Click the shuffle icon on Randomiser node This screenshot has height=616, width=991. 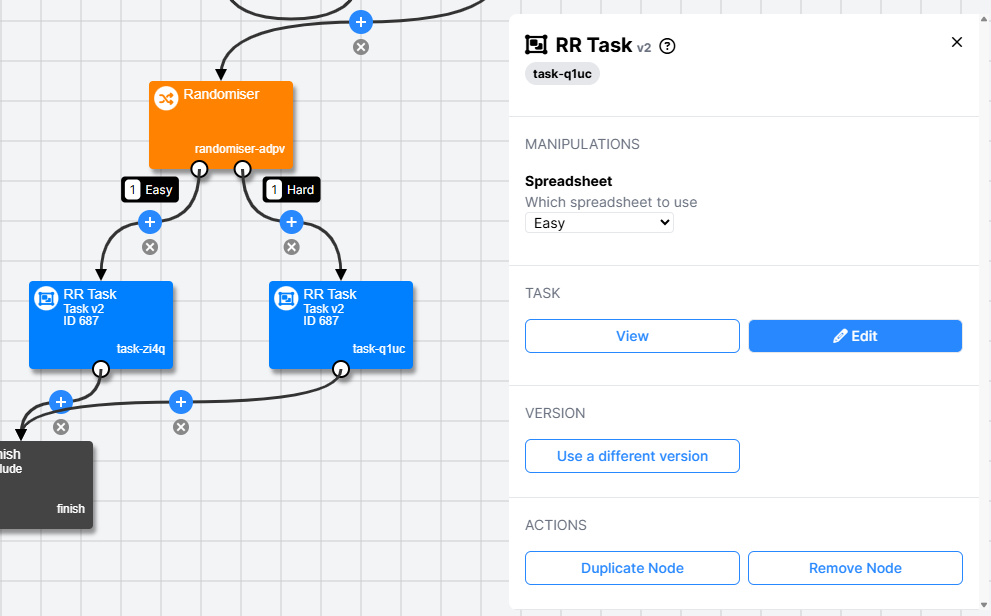pyautogui.click(x=166, y=99)
